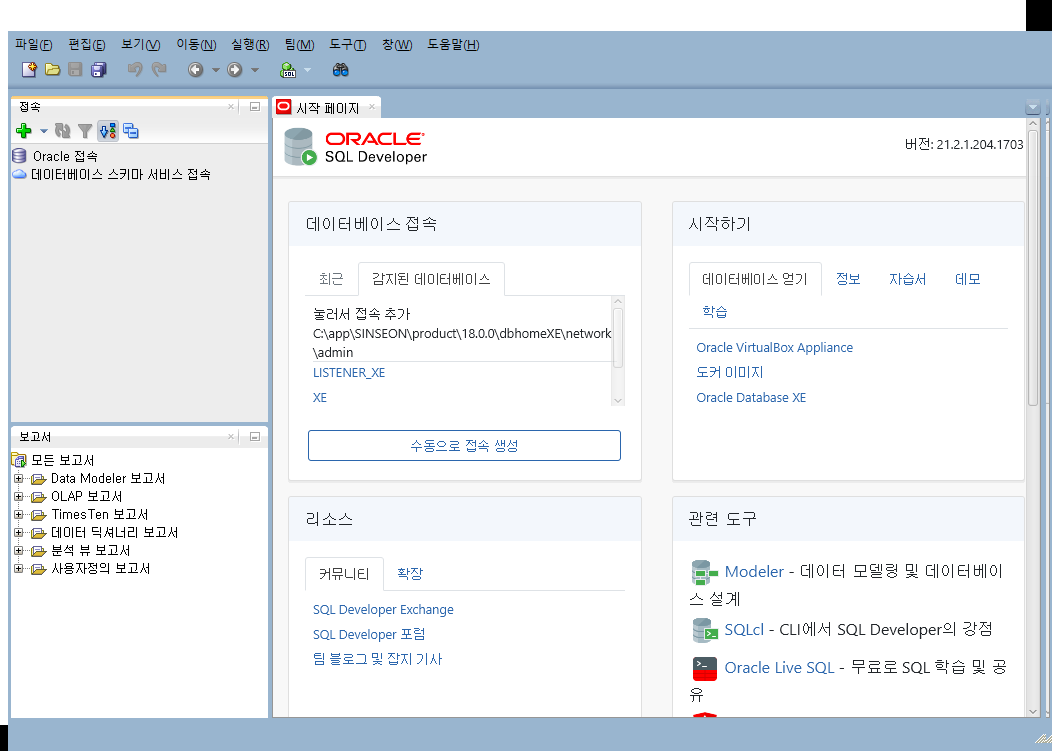The height and width of the screenshot is (751, 1052).
Task: Open the 이동 menu
Action: 196,45
